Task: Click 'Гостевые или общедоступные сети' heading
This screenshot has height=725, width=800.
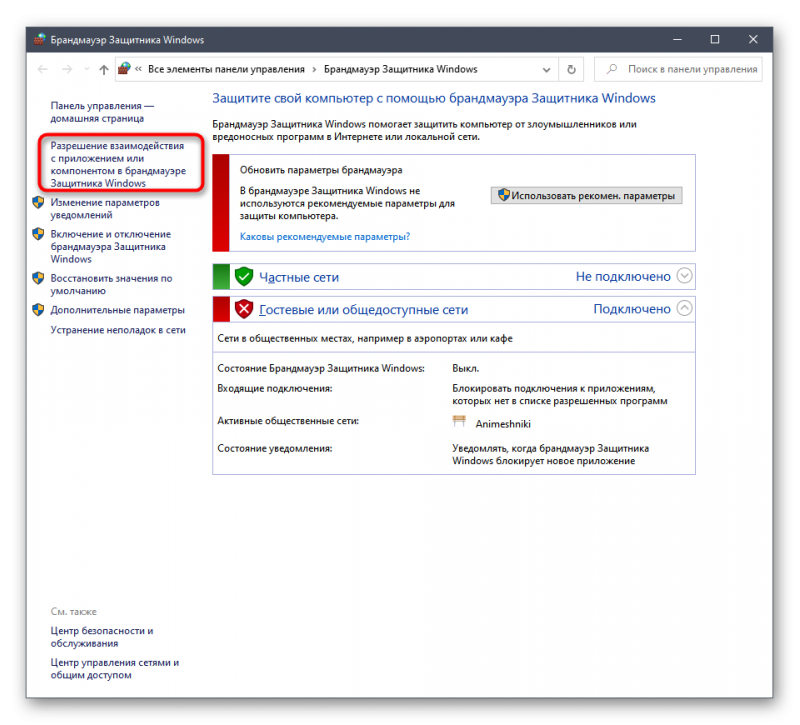Action: click(363, 310)
